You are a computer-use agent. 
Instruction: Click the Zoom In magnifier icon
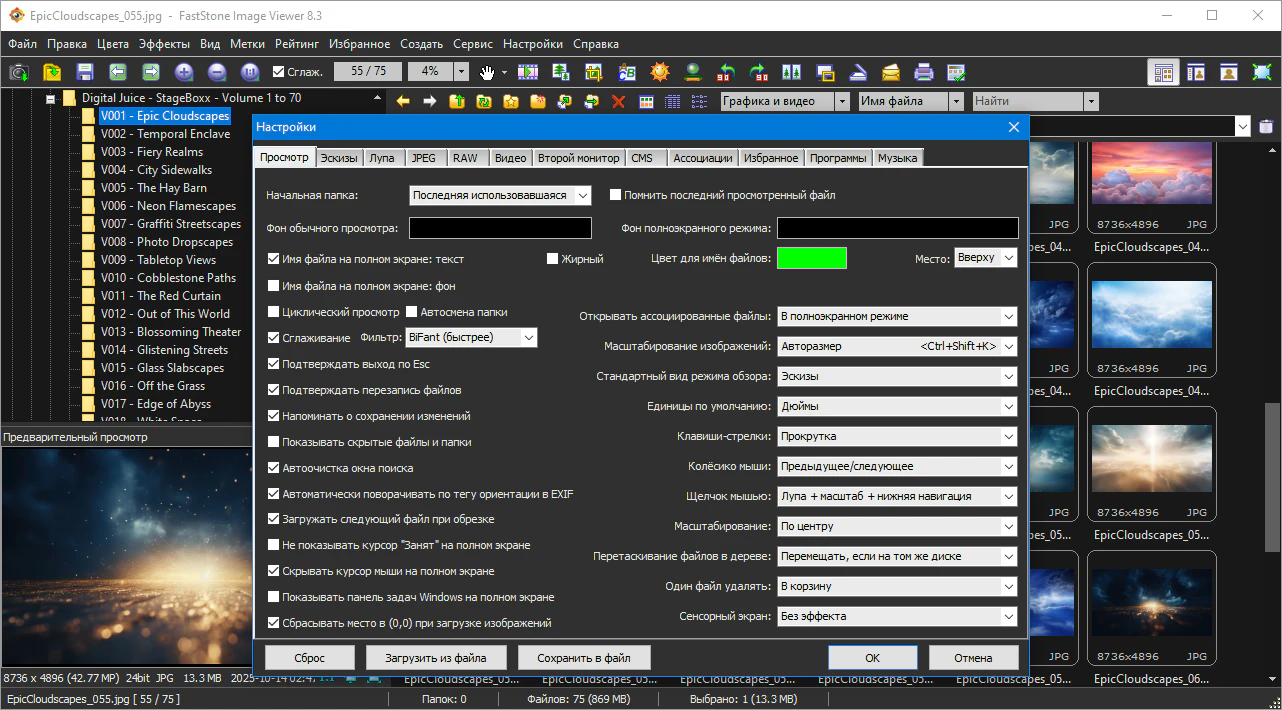click(184, 72)
